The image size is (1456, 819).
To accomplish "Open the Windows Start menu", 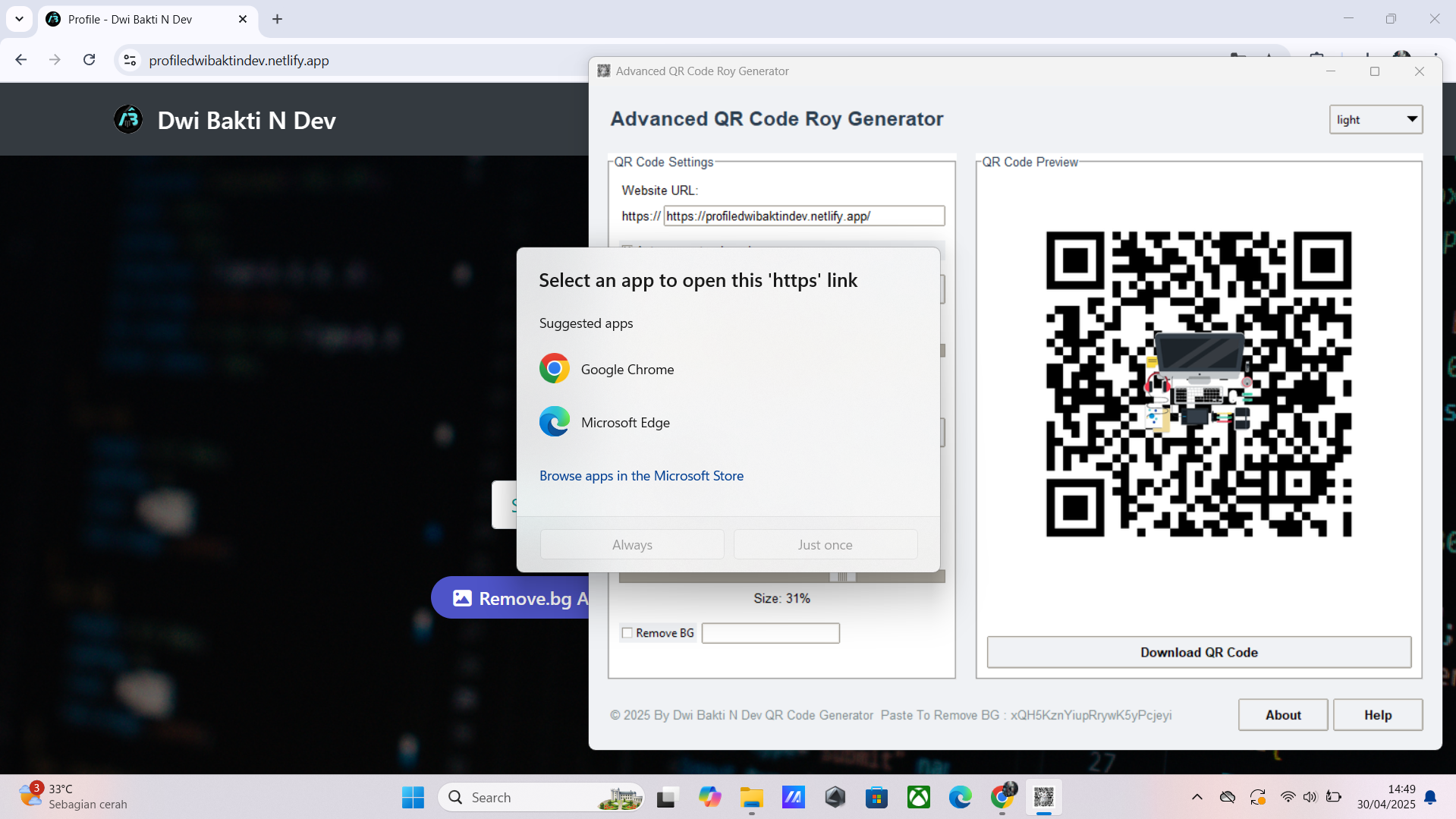I will [x=413, y=797].
